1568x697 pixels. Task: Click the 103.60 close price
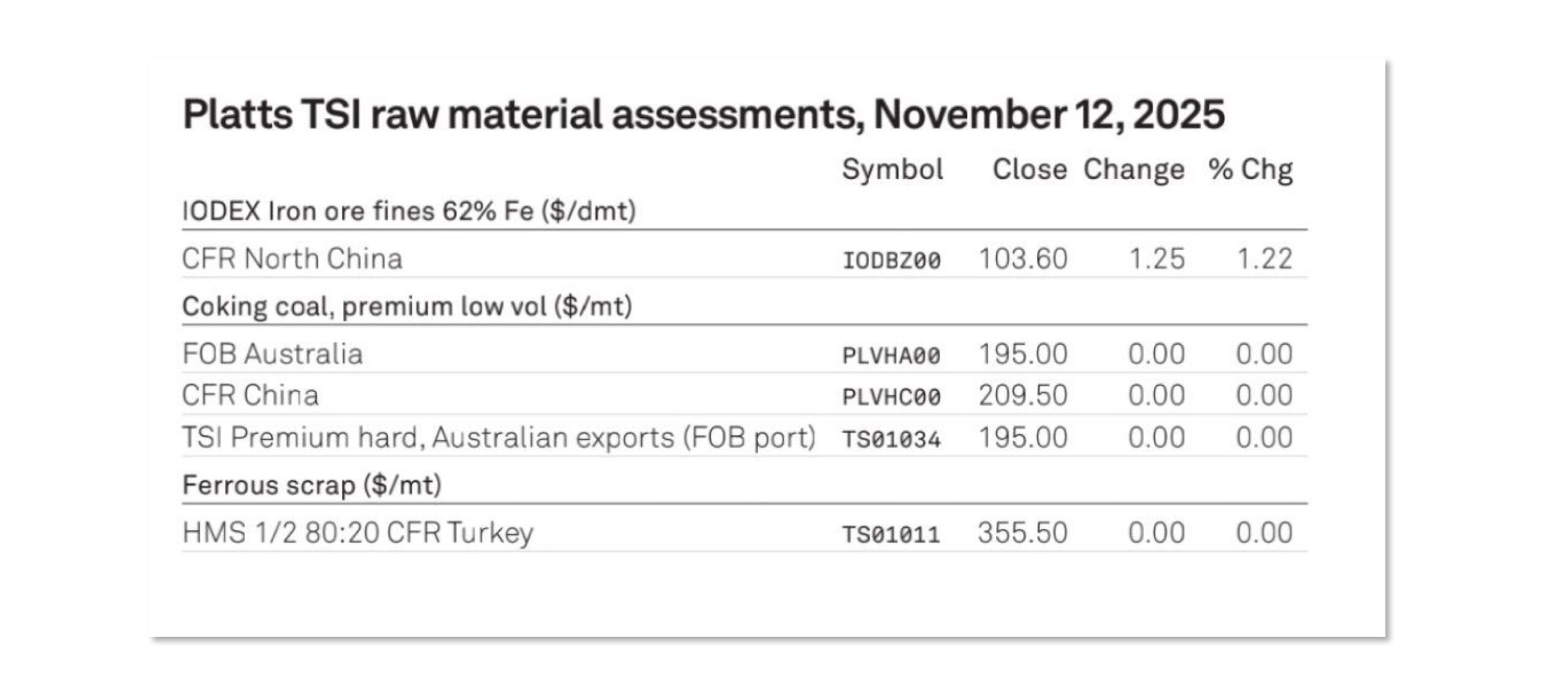(1023, 259)
